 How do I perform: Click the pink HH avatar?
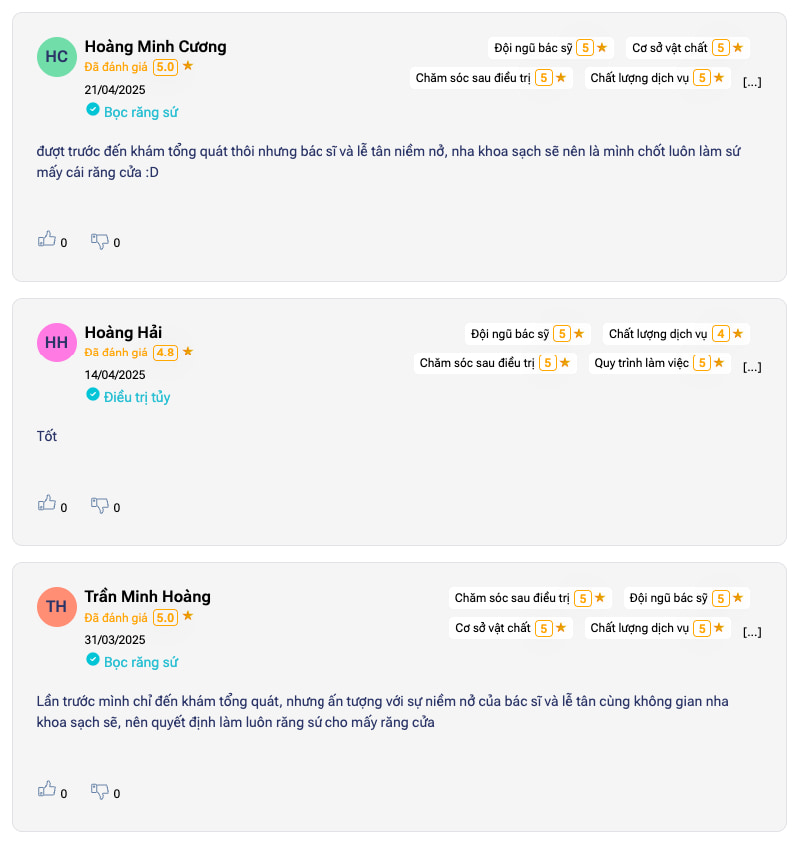(x=57, y=342)
